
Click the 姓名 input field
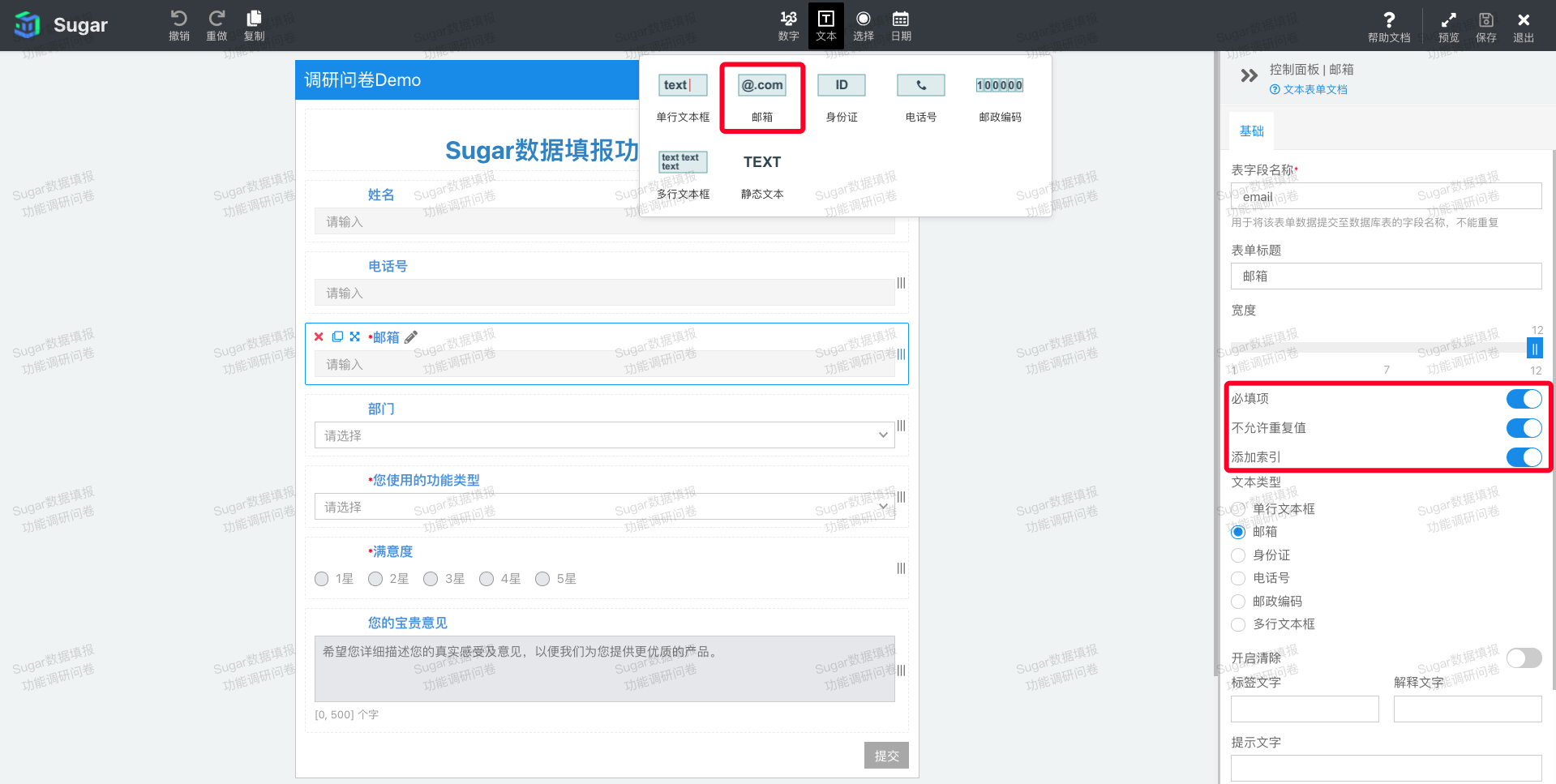[605, 221]
